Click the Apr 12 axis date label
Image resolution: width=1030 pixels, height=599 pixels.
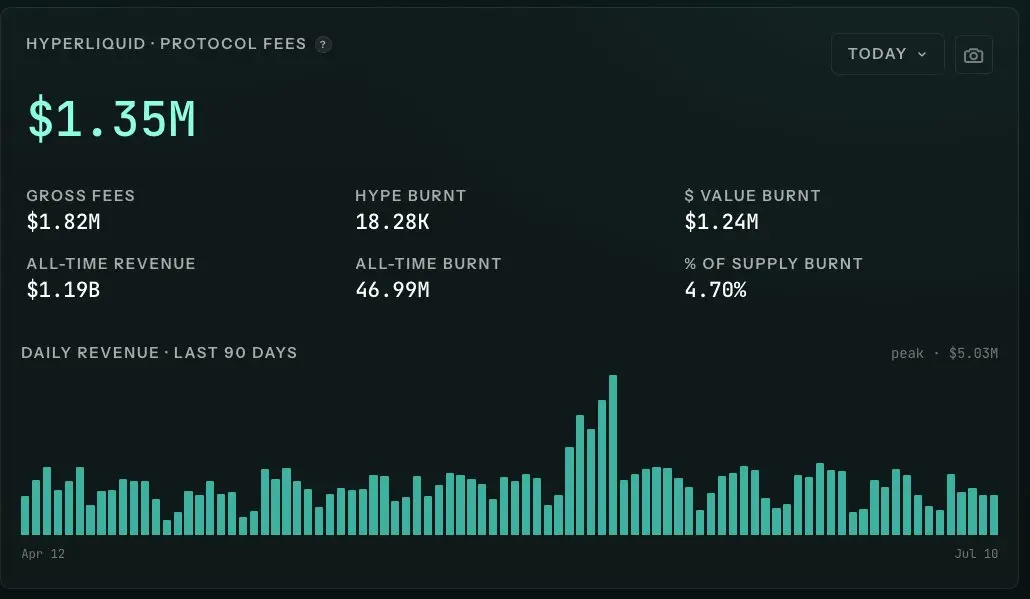(x=43, y=554)
